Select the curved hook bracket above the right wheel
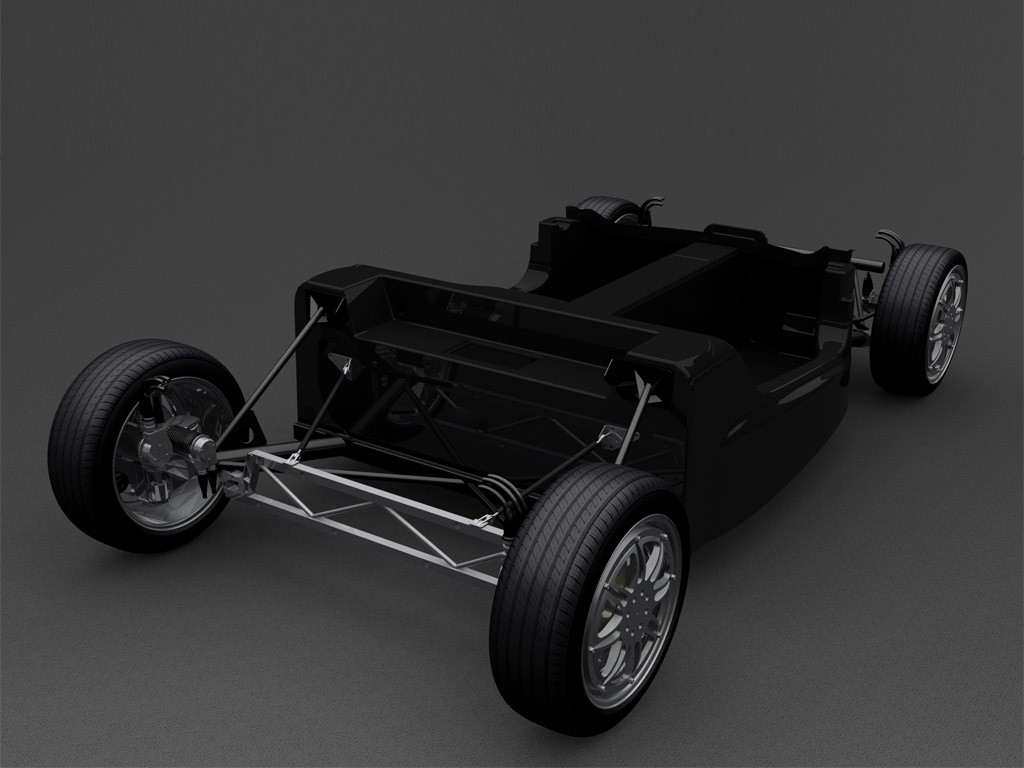This screenshot has width=1024, height=768. (889, 241)
